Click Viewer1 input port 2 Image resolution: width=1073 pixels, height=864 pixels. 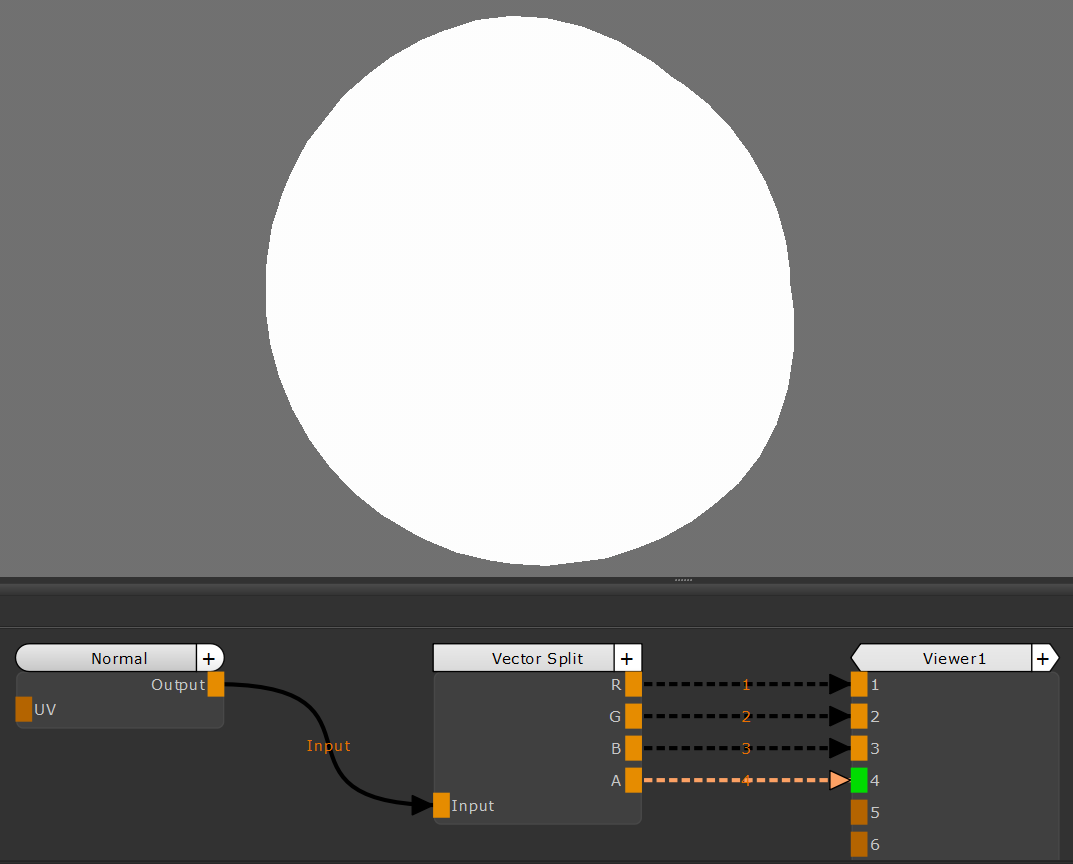(859, 716)
